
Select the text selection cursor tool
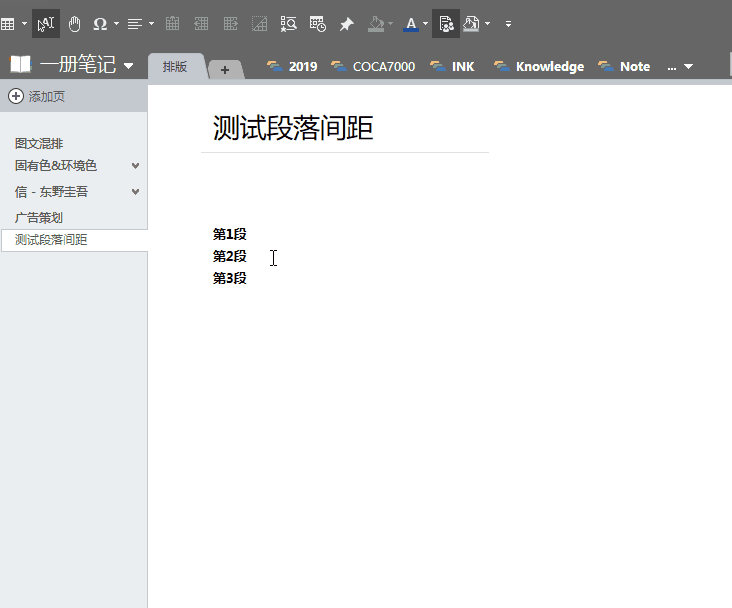click(46, 23)
